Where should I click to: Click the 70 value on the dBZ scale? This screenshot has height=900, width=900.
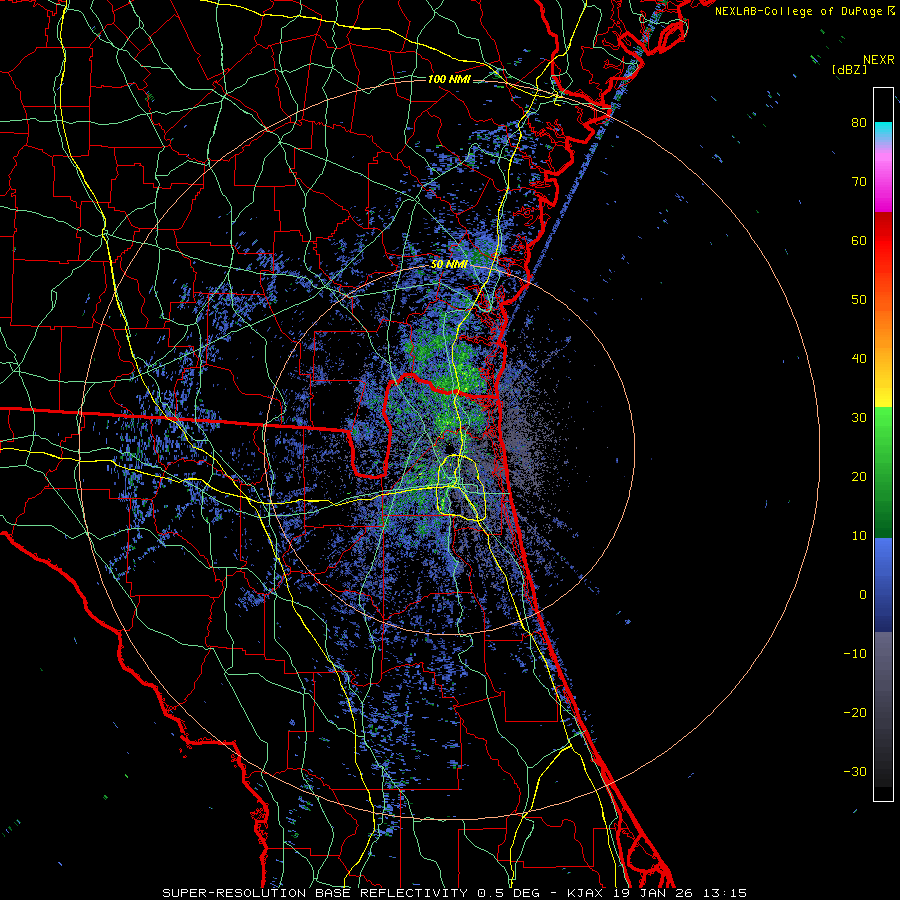859,182
